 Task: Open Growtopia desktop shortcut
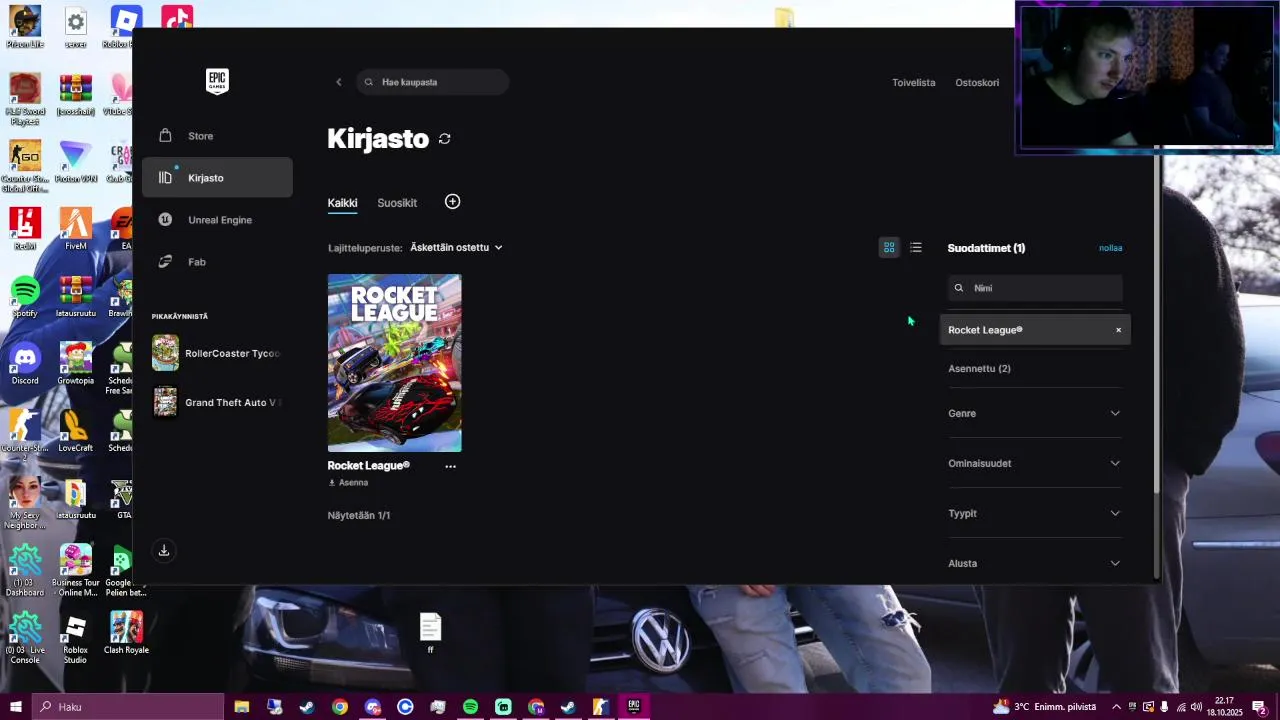75,364
